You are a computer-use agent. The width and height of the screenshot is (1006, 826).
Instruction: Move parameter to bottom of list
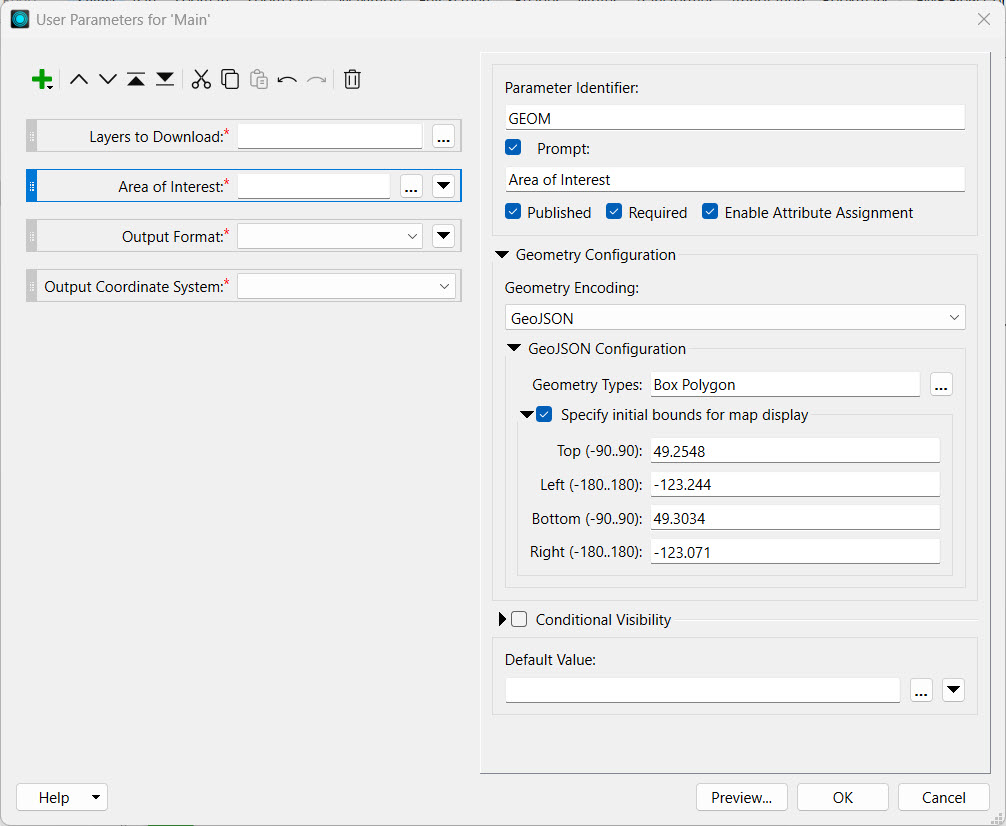pyautogui.click(x=165, y=80)
